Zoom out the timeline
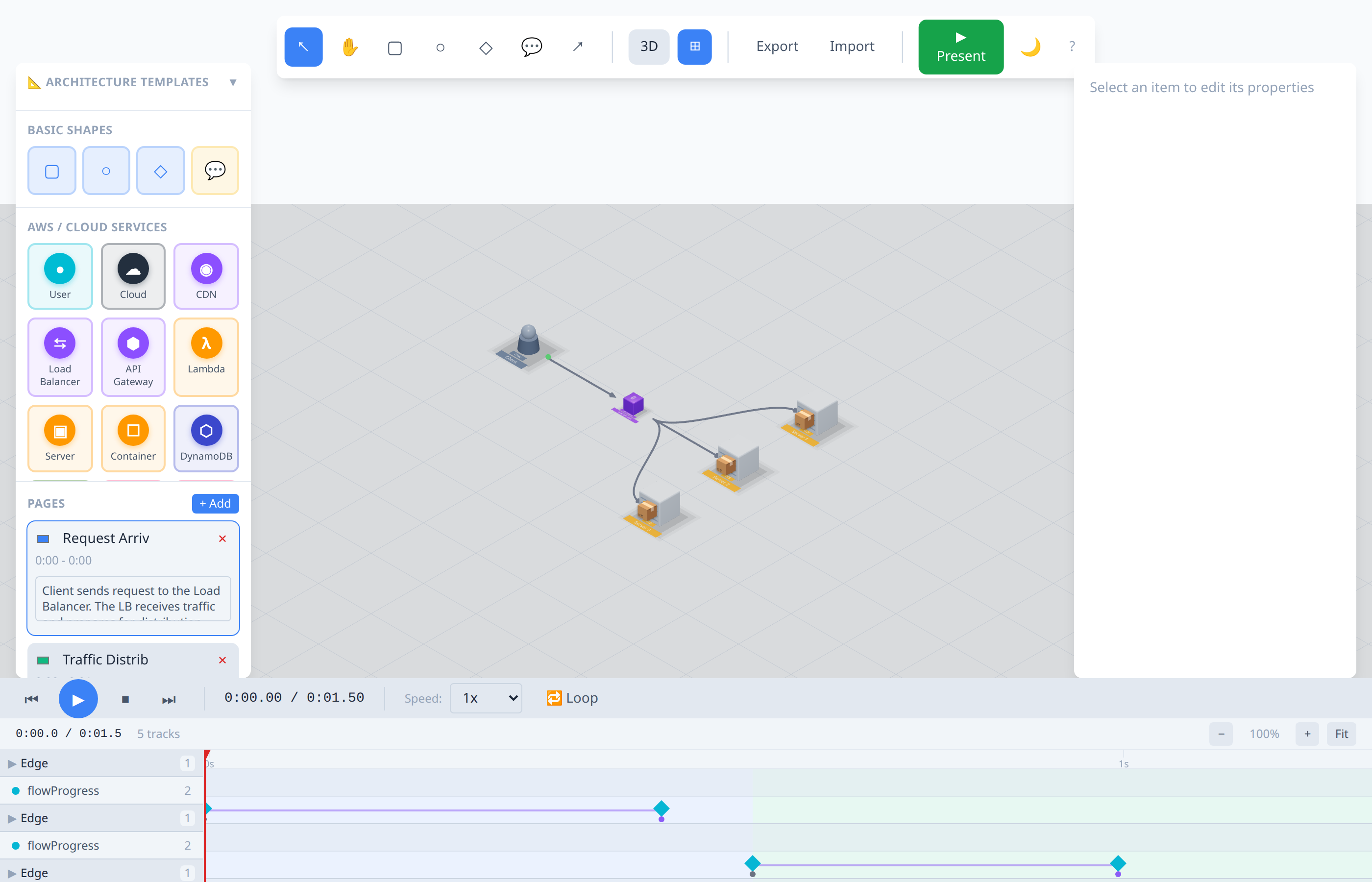The width and height of the screenshot is (1372, 882). tap(1222, 734)
